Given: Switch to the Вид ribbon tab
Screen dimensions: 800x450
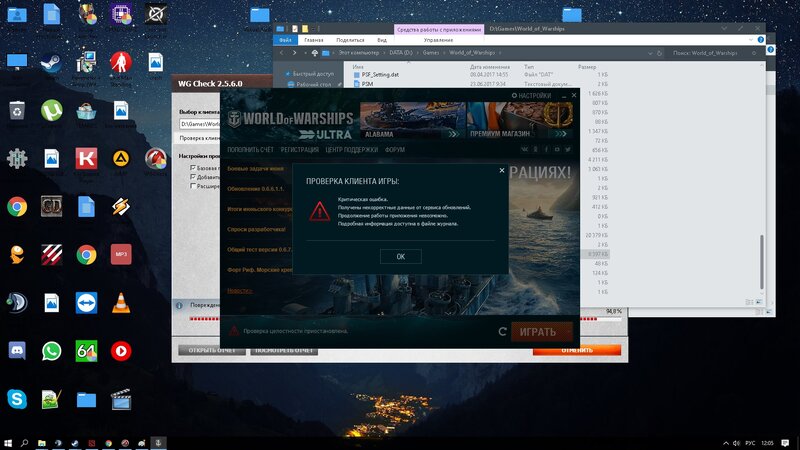Looking at the screenshot, I should click(382, 40).
